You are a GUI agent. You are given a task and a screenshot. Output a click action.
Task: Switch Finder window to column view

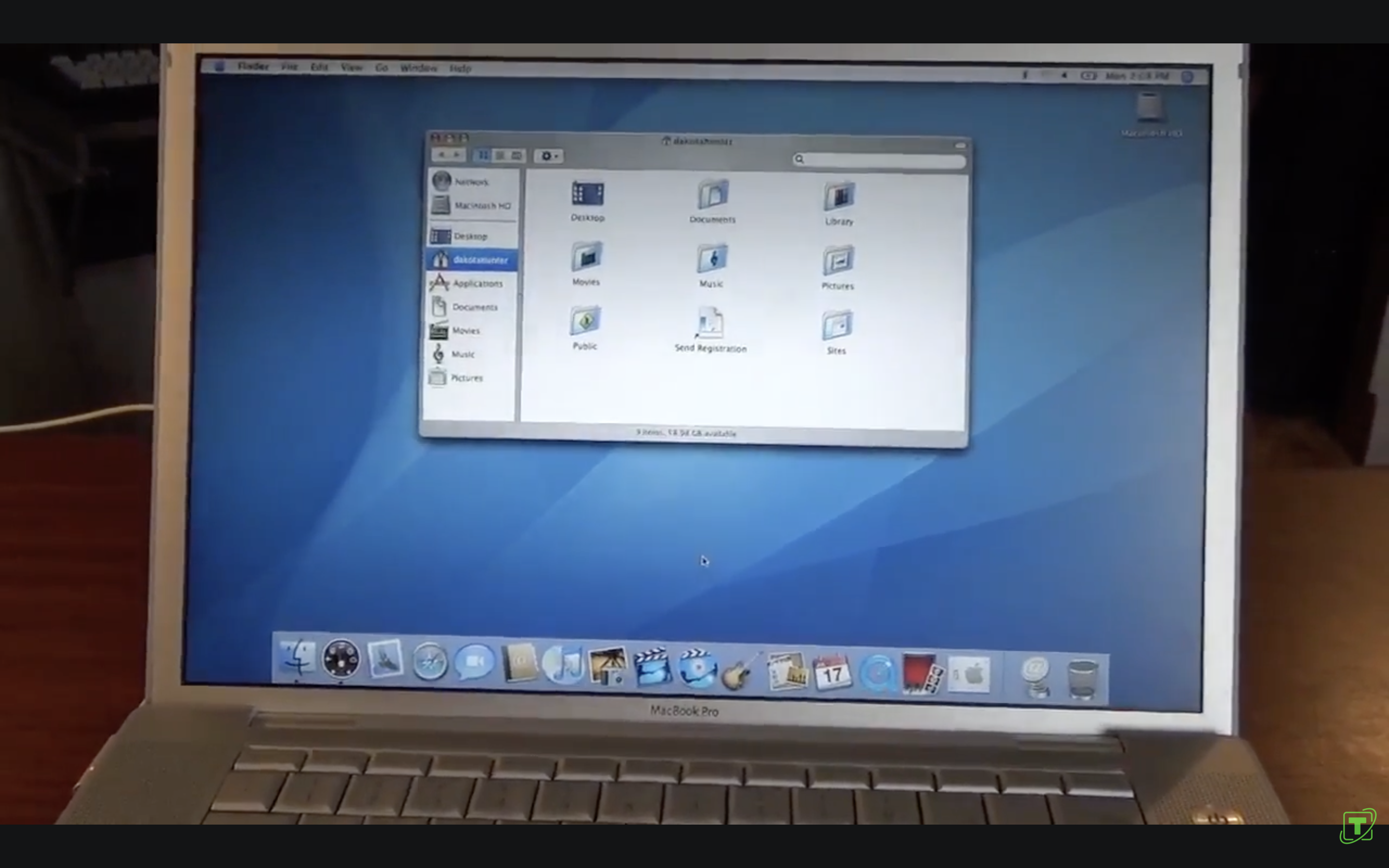pos(517,156)
